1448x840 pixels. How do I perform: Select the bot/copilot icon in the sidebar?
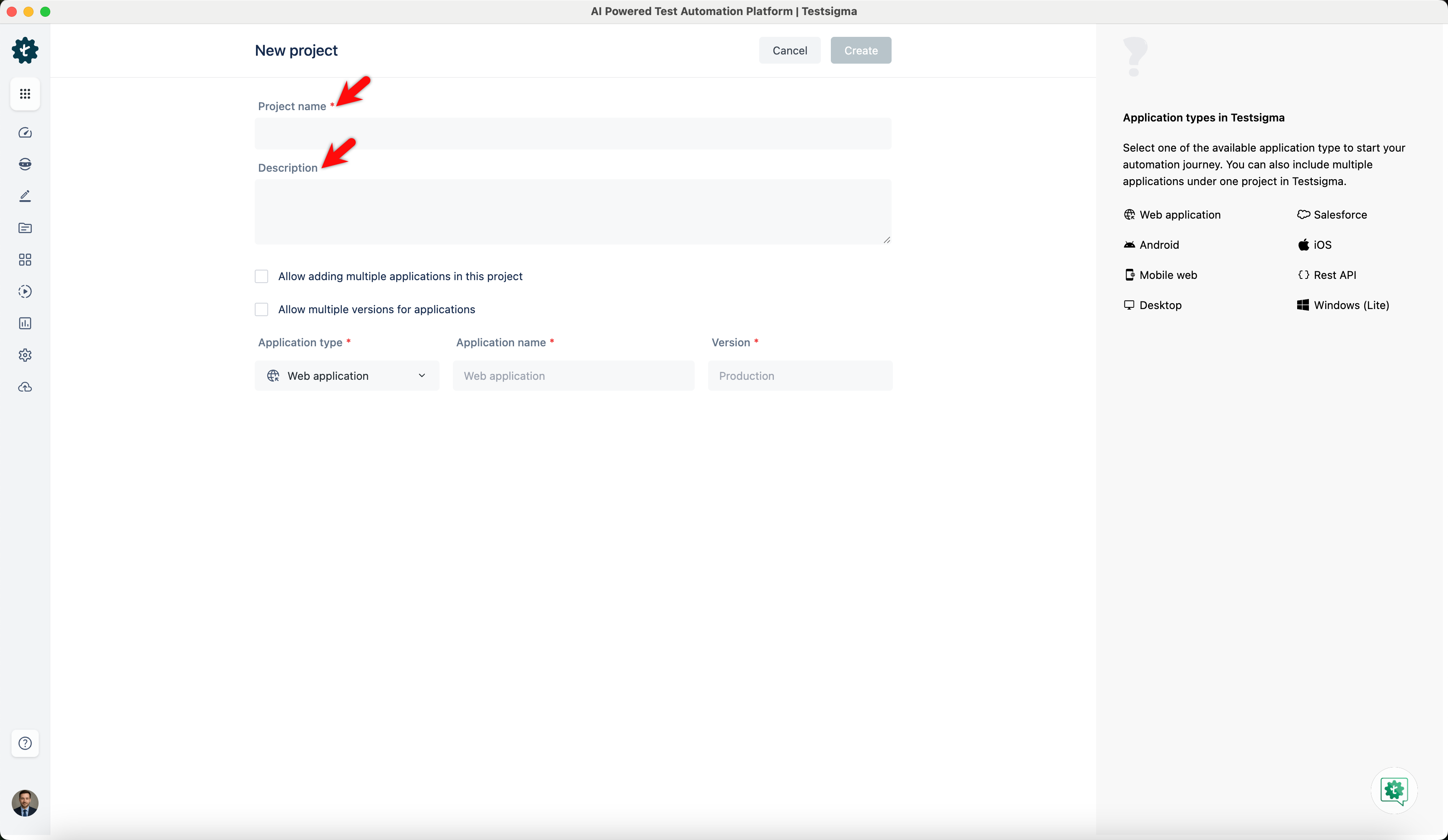click(25, 164)
